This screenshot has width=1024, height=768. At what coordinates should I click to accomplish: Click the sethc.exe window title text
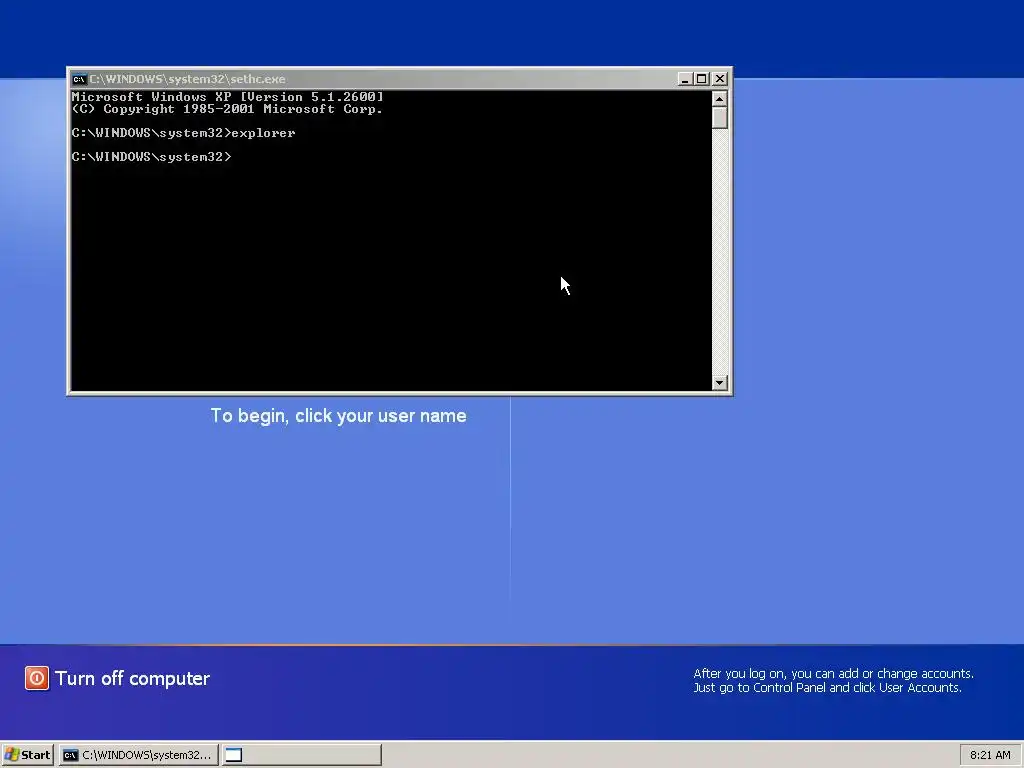click(x=187, y=79)
